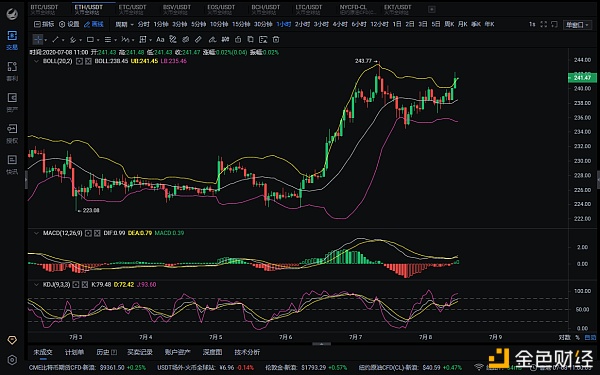600x375 pixels.
Task: Select the Aa text annotation tool
Action: coord(160,39)
